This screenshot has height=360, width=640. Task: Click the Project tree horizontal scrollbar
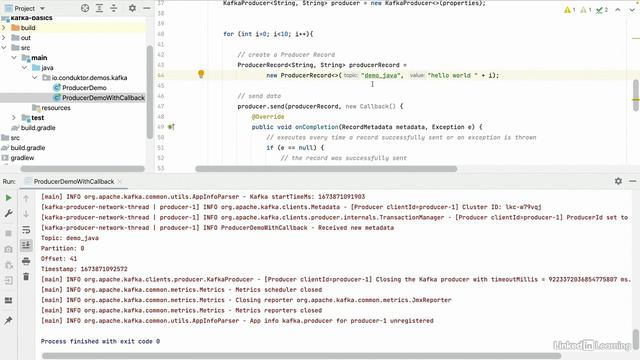83,169
